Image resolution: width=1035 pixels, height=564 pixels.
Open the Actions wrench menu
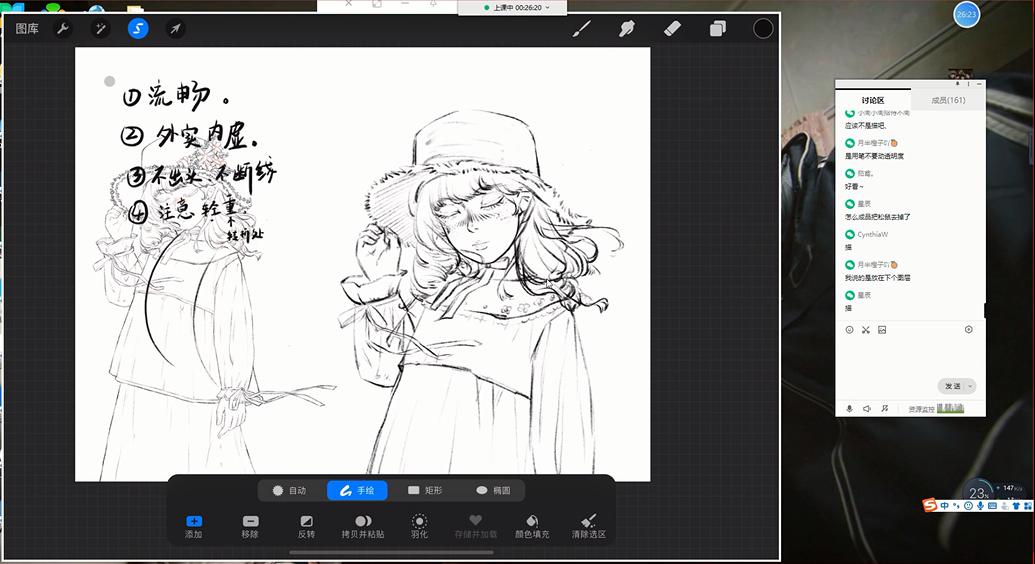63,28
